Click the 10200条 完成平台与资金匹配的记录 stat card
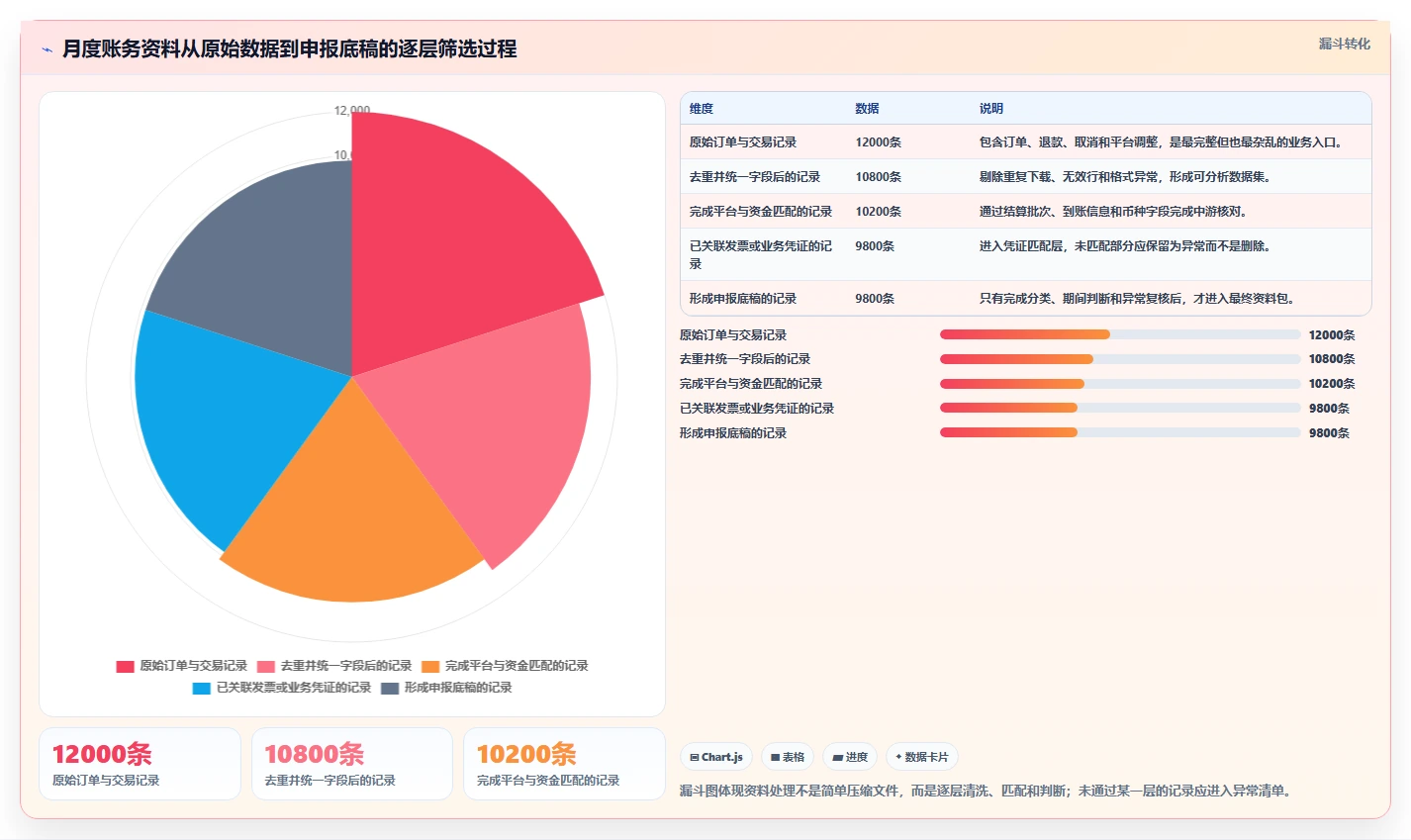Image resolution: width=1411 pixels, height=840 pixels. 564,764
